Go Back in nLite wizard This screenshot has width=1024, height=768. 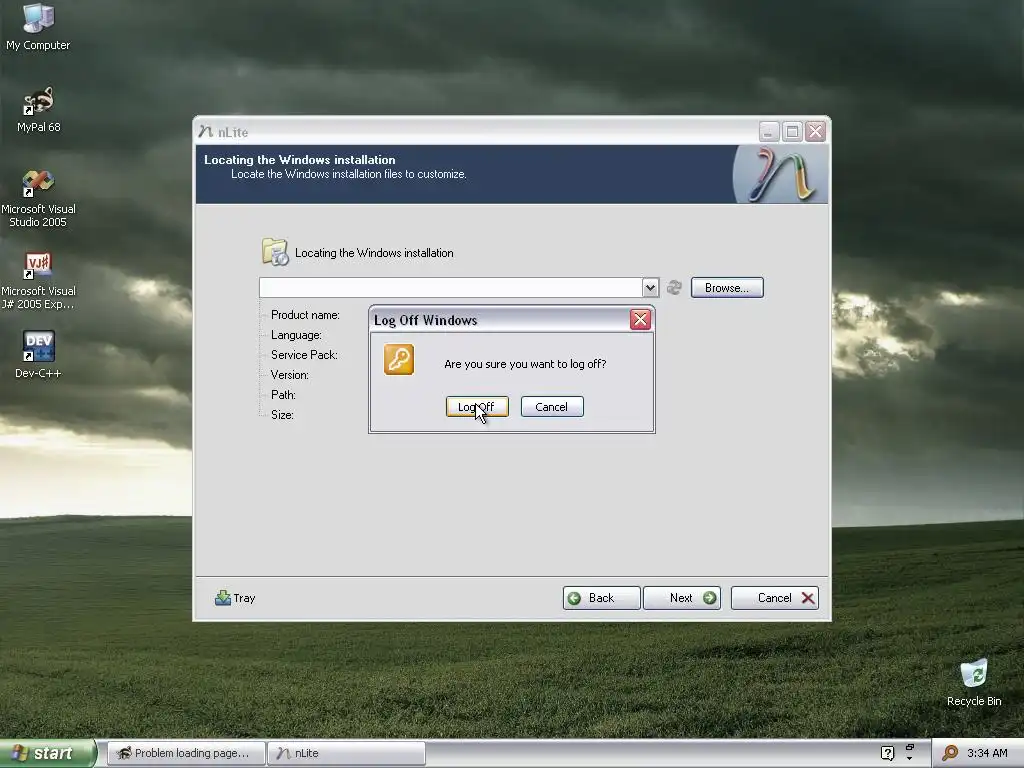(601, 598)
